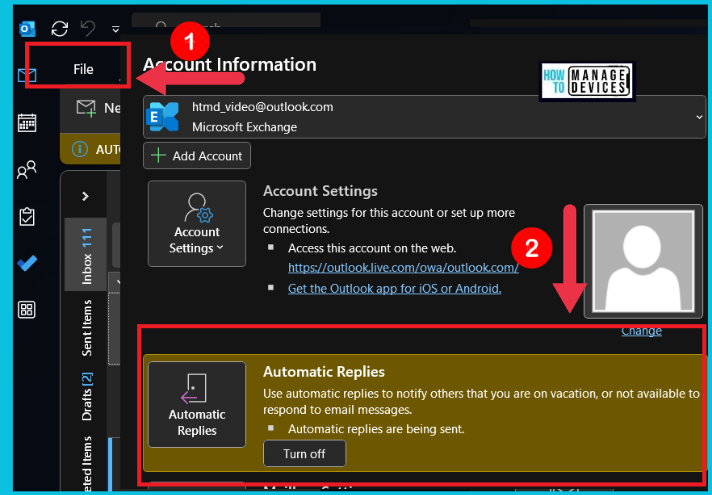Viewport: 712px width, 495px height.
Task: Open More Apps grid icon
Action: 27,310
